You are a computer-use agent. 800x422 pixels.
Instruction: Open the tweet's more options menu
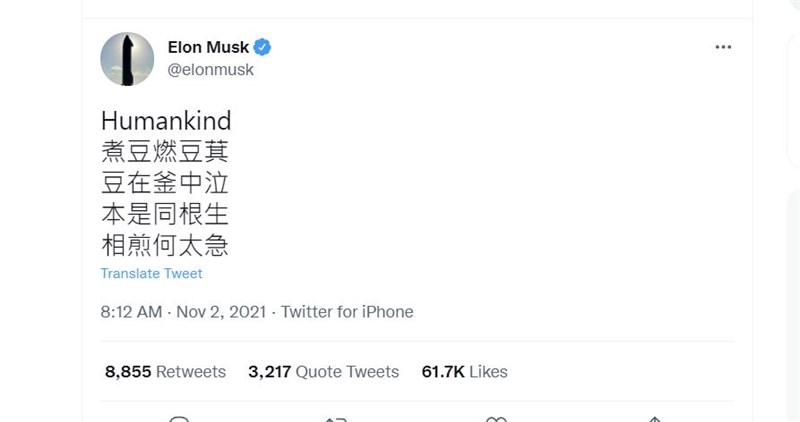pos(723,47)
